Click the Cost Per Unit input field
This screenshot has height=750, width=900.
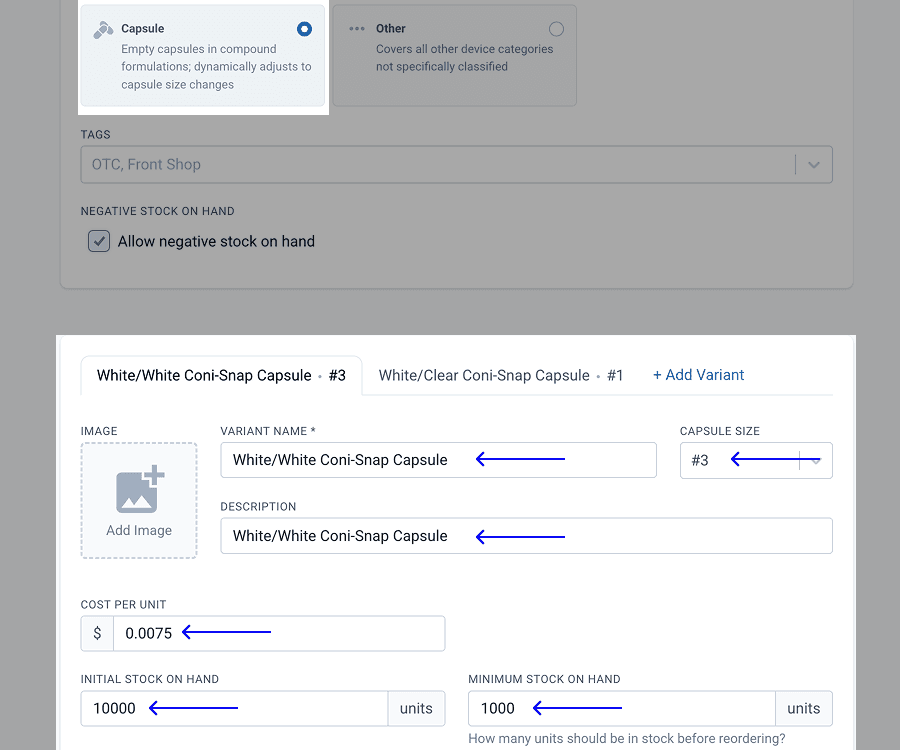coord(279,634)
